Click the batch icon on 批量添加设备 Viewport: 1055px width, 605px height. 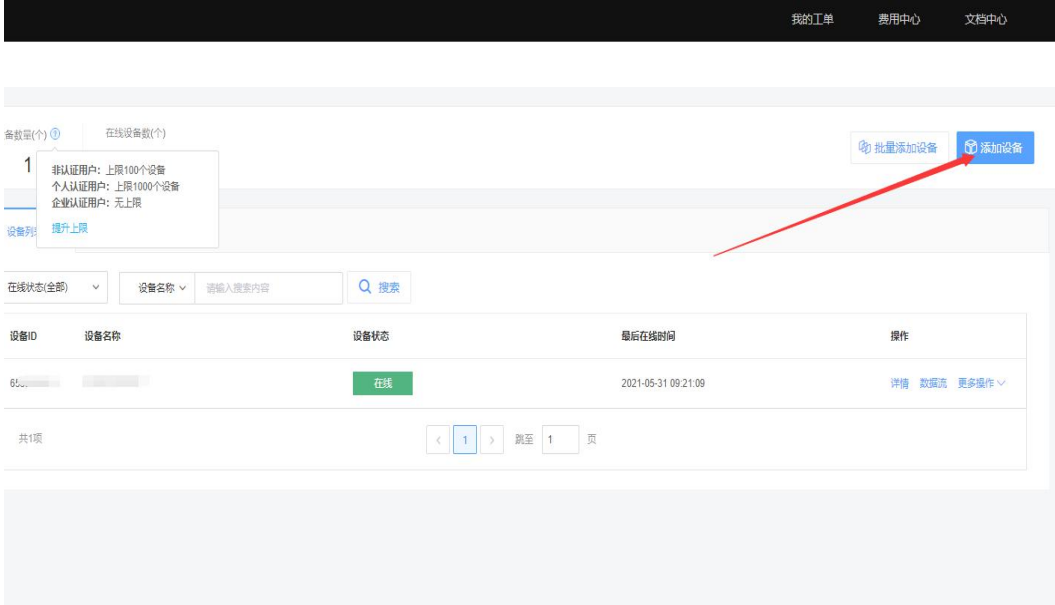point(865,148)
